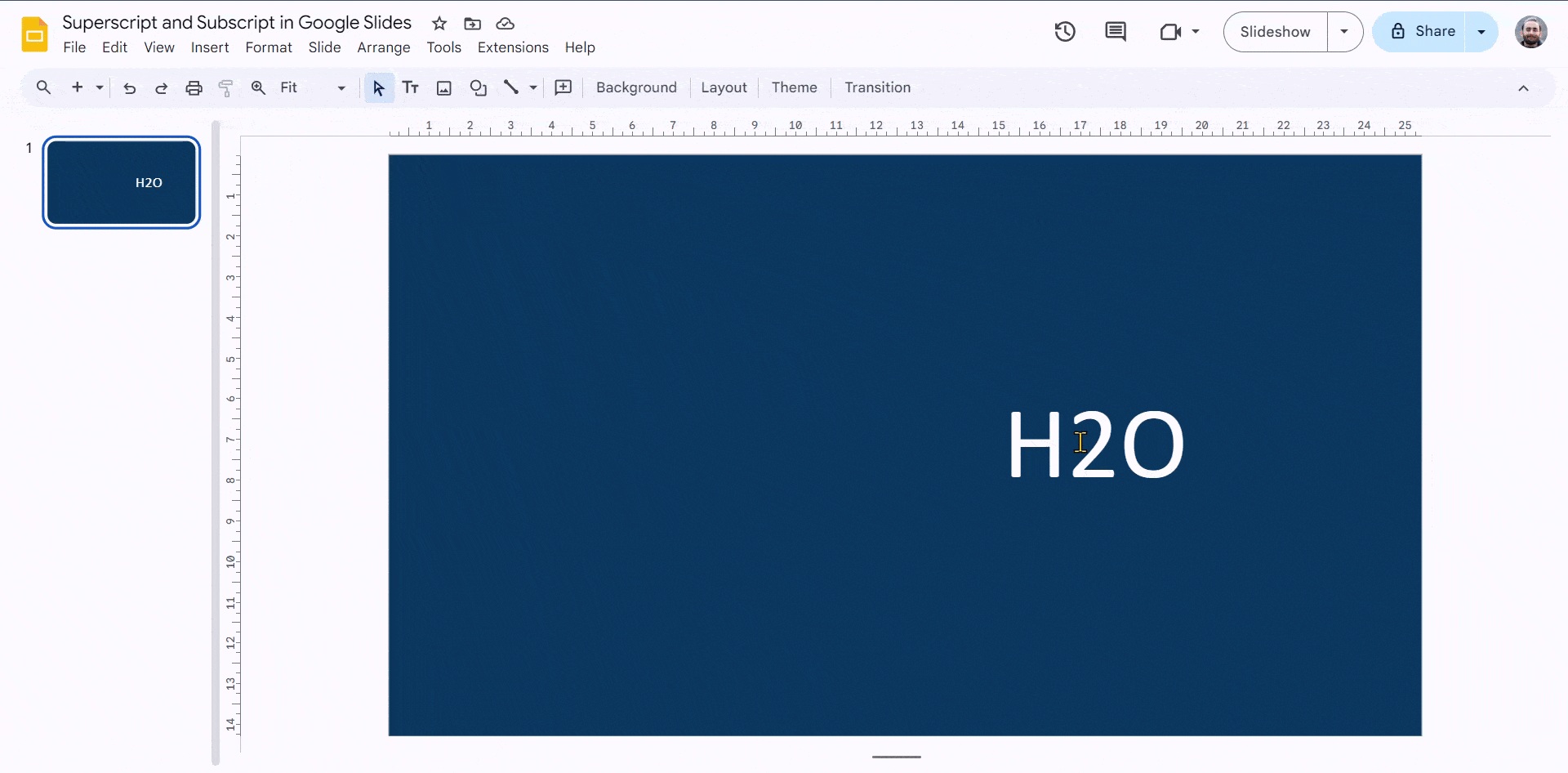This screenshot has height=773, width=1568.
Task: Click the Print icon
Action: click(x=194, y=87)
